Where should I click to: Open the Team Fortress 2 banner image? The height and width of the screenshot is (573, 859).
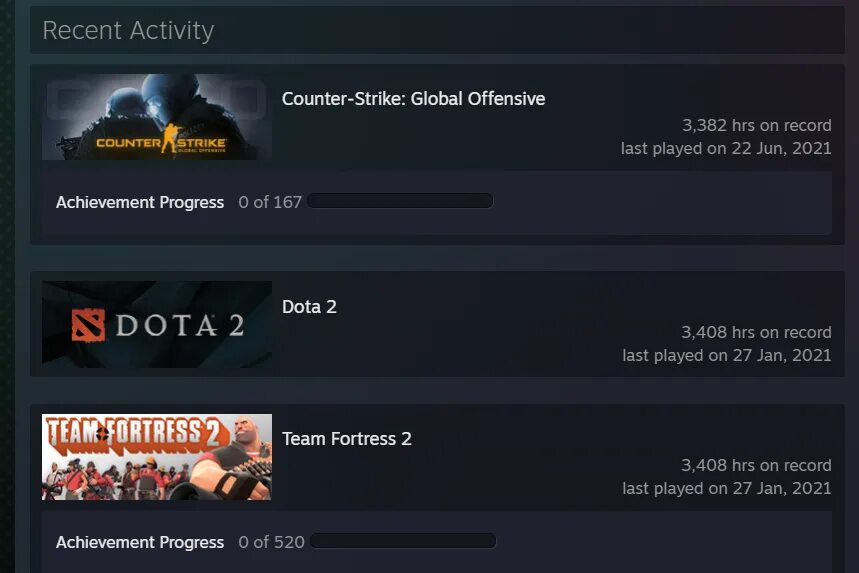point(157,457)
